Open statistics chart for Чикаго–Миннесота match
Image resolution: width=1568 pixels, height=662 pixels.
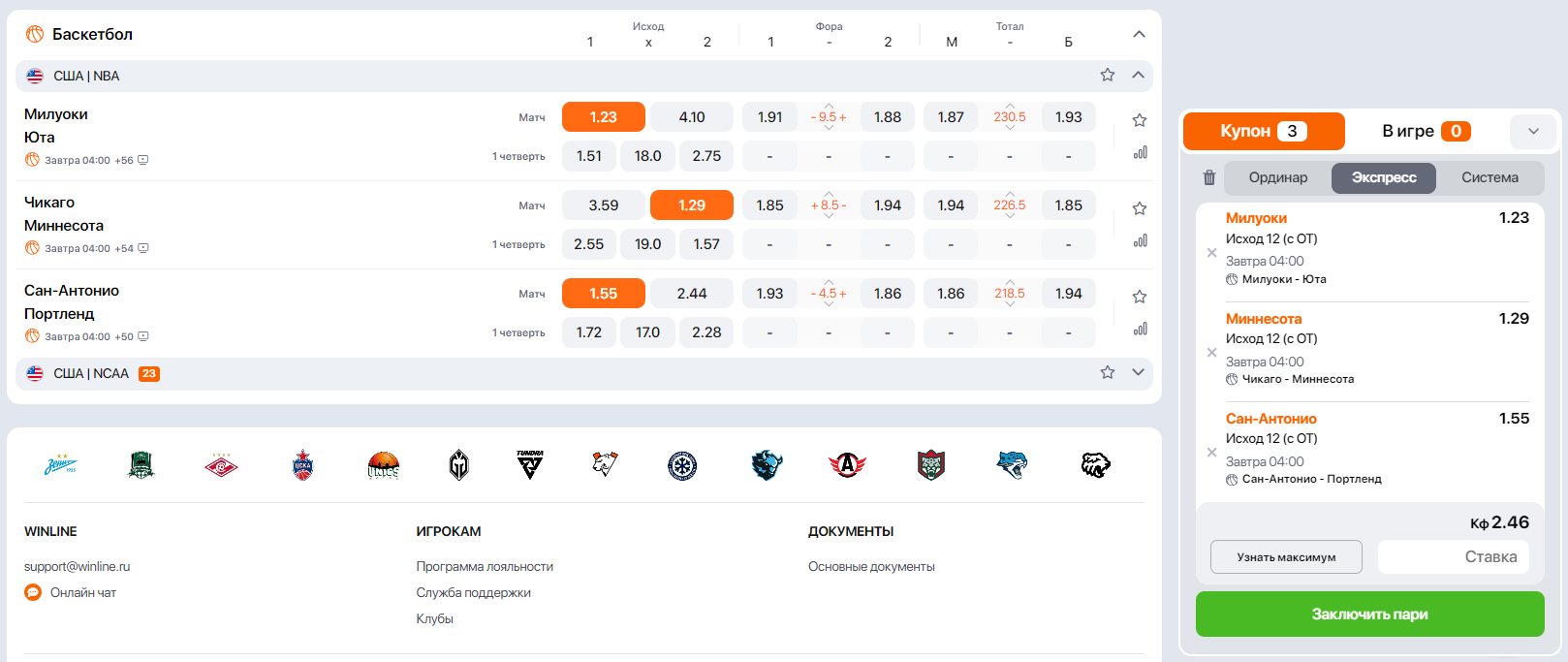tap(1141, 240)
